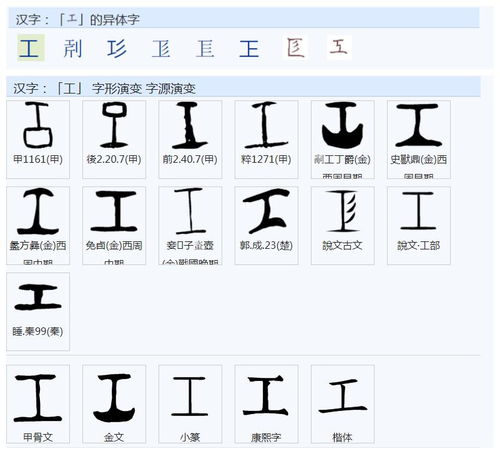Open the 郭.成.23(楚) glyph thumbnail

pyautogui.click(x=266, y=225)
